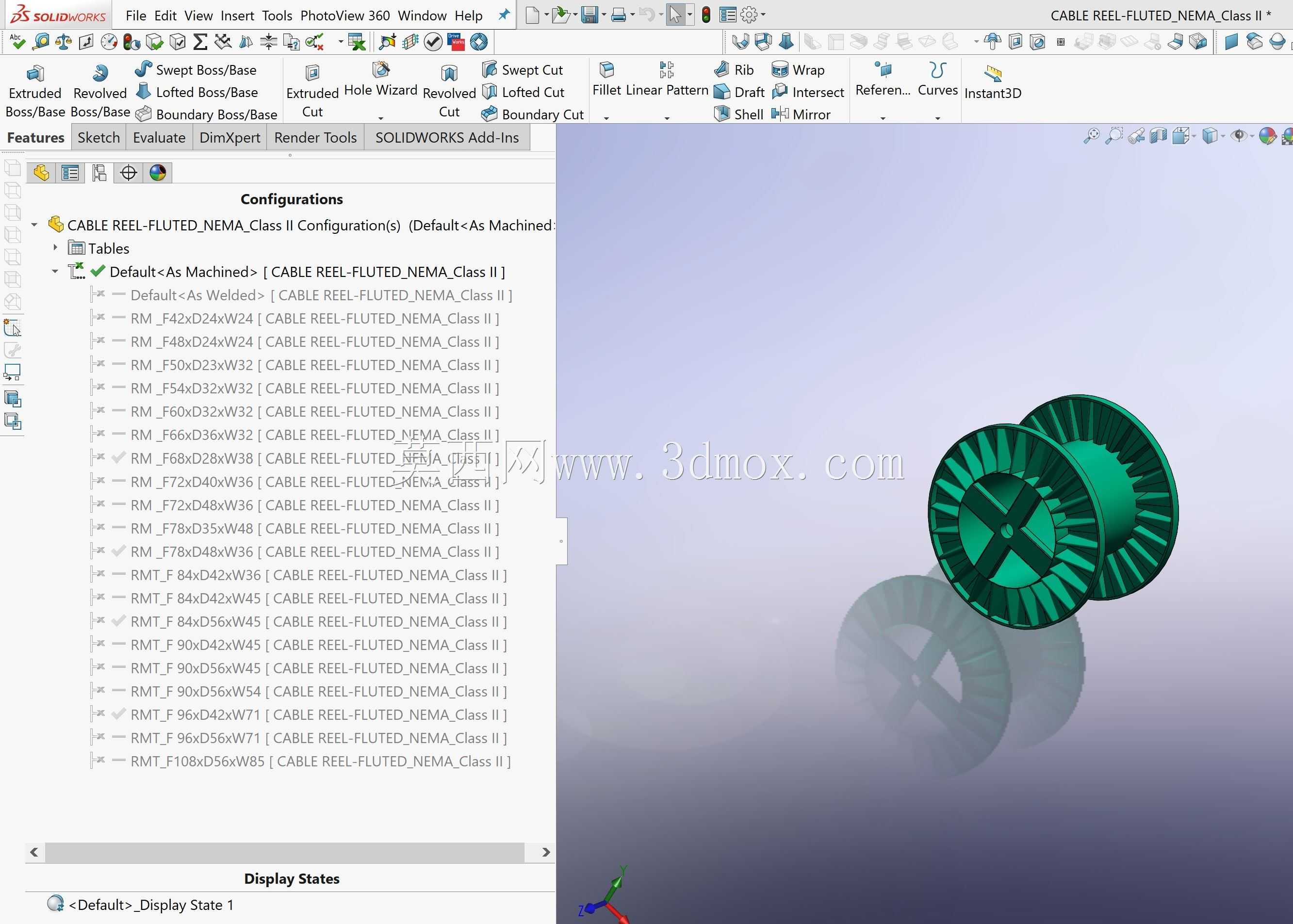Pin the menu bar with pushpin
The height and width of the screenshot is (924, 1293).
click(504, 15)
